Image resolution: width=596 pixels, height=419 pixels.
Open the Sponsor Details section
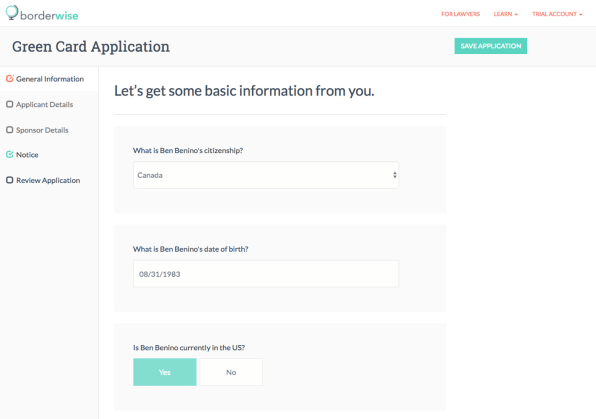42,130
